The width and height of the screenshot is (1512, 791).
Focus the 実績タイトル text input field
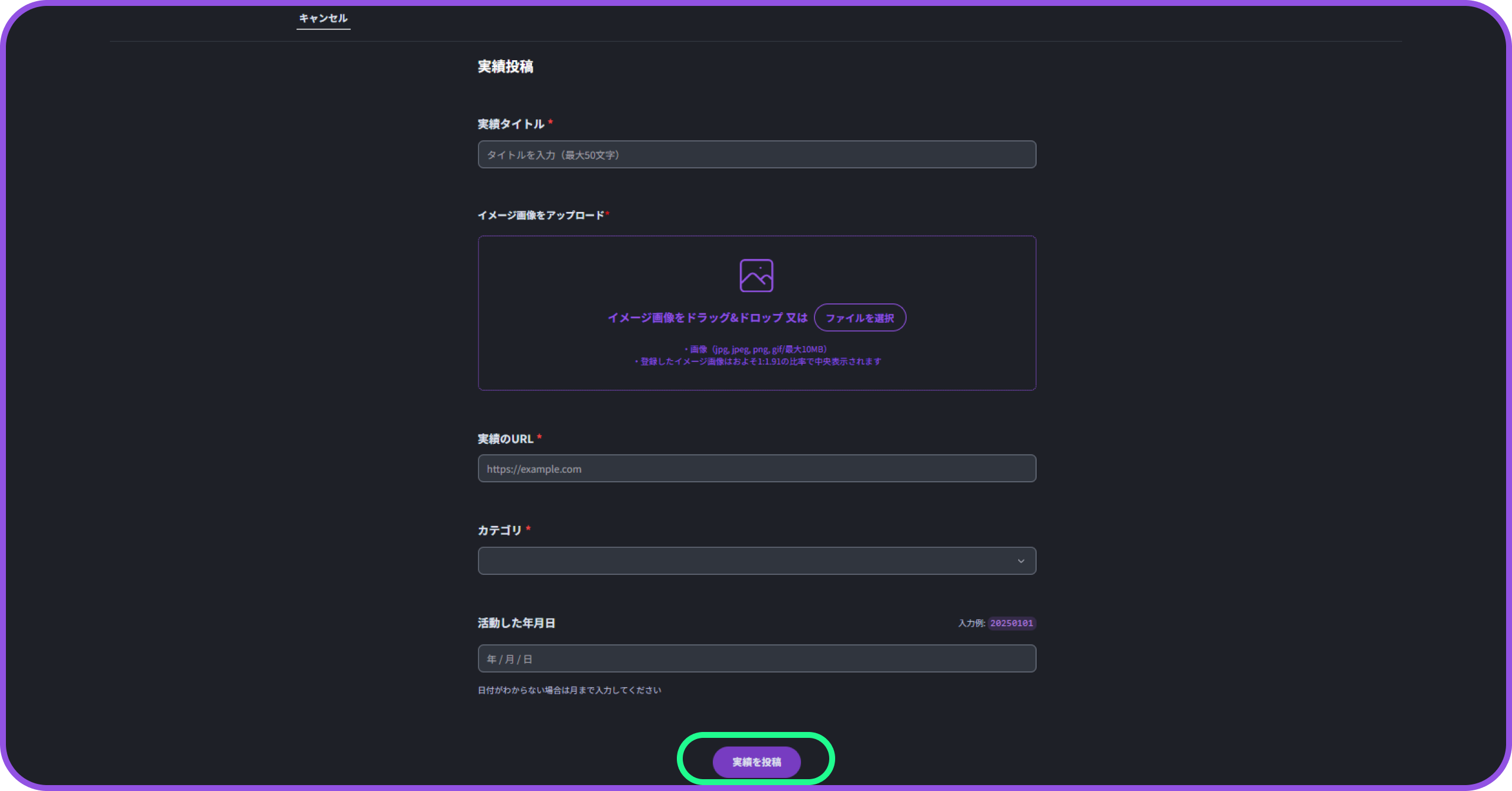(x=756, y=155)
